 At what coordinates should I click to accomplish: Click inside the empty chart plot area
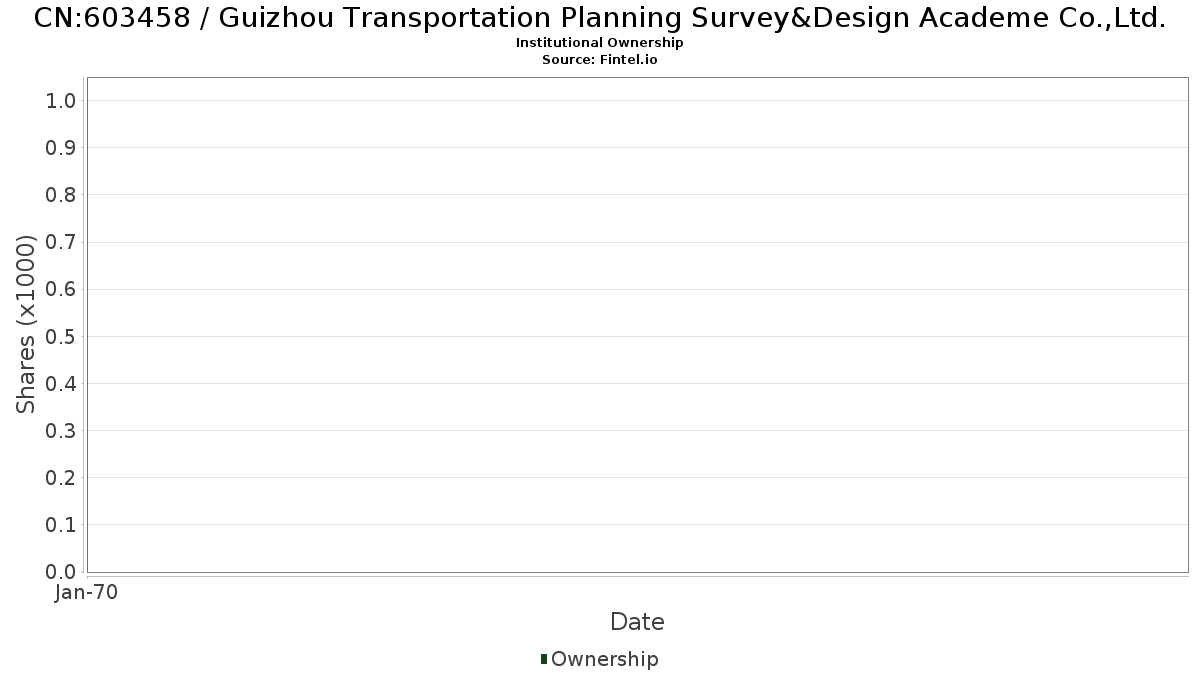(637, 325)
